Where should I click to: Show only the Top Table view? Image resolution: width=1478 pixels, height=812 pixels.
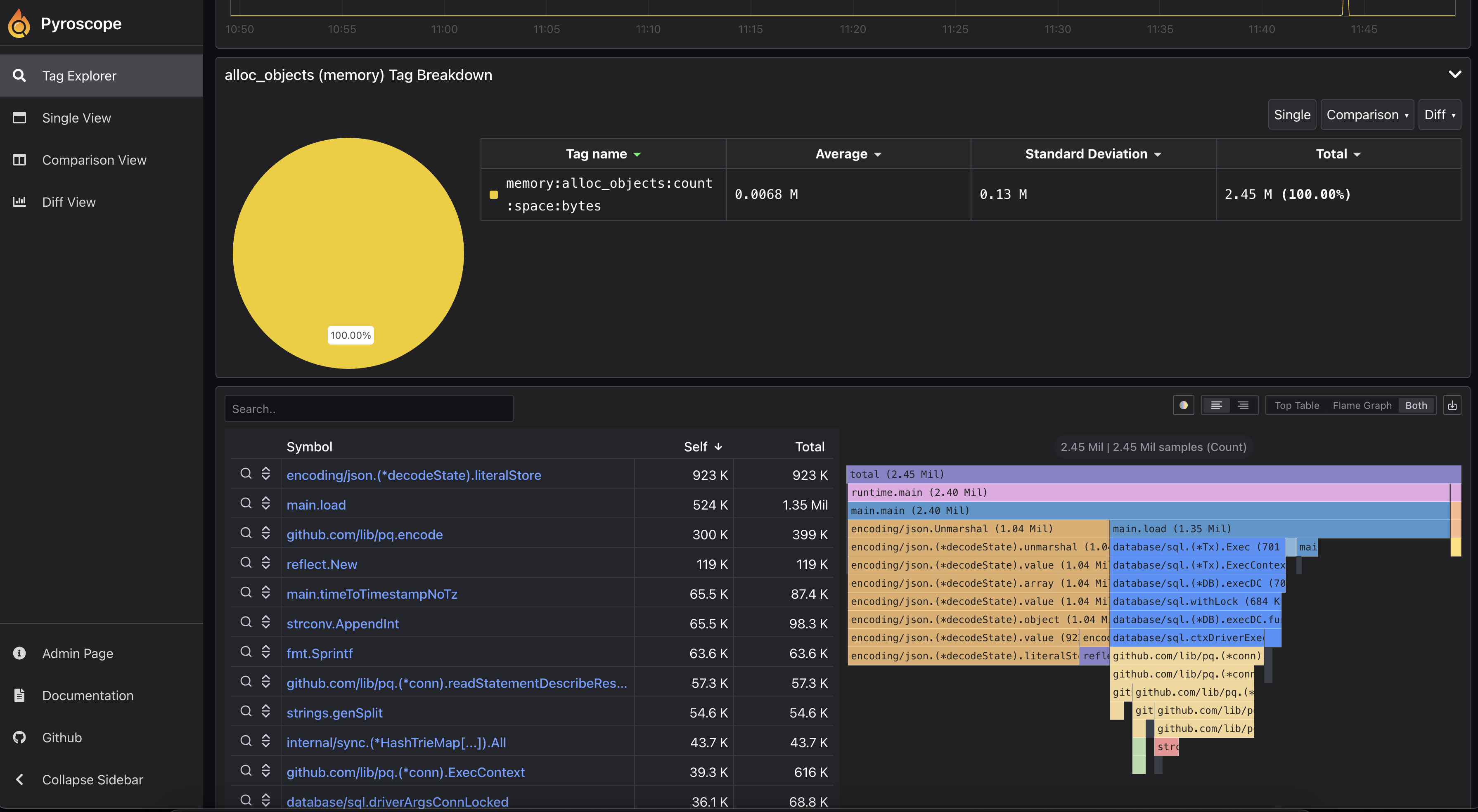(1297, 406)
